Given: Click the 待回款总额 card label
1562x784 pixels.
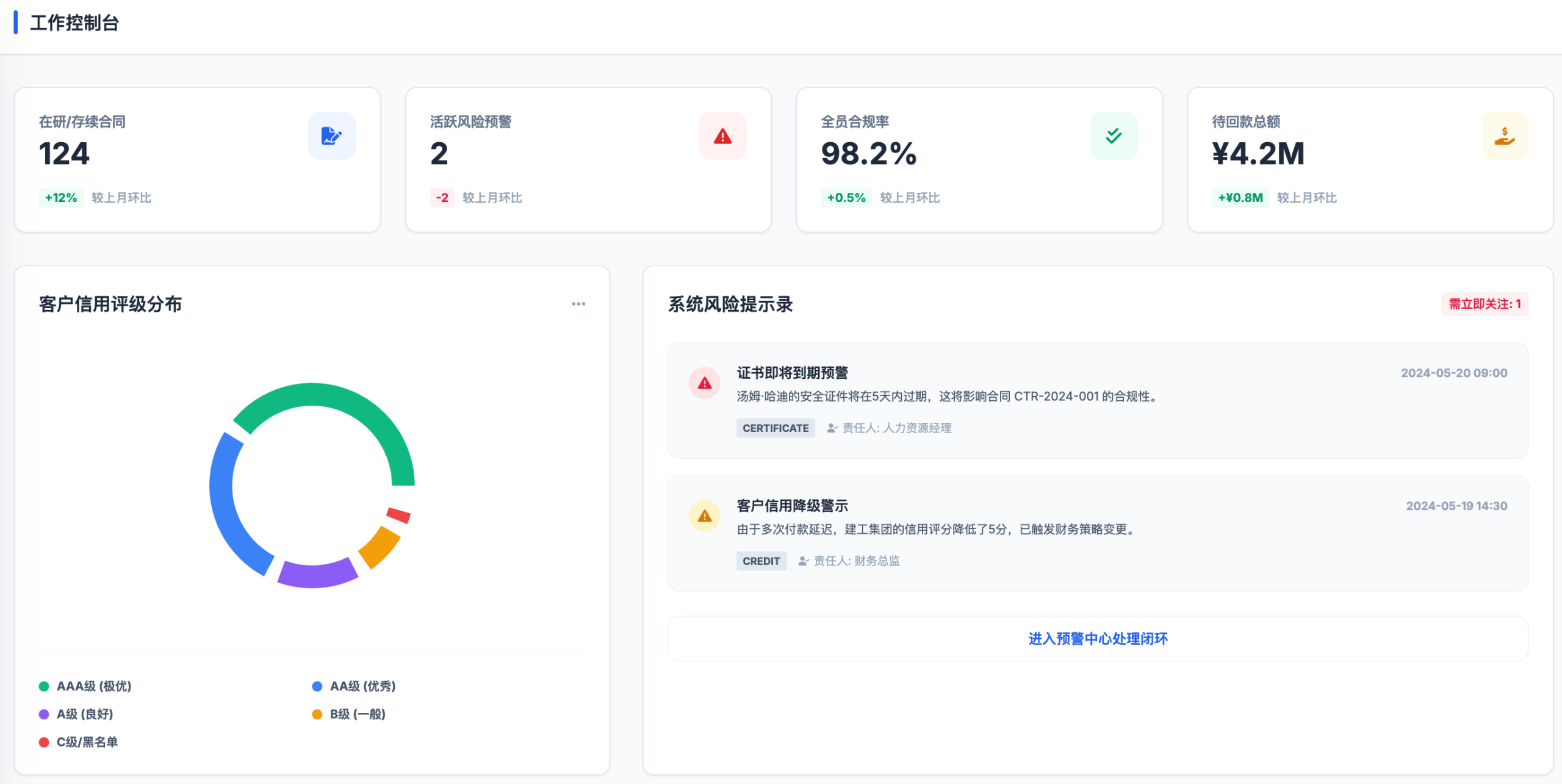Looking at the screenshot, I should [x=1246, y=121].
